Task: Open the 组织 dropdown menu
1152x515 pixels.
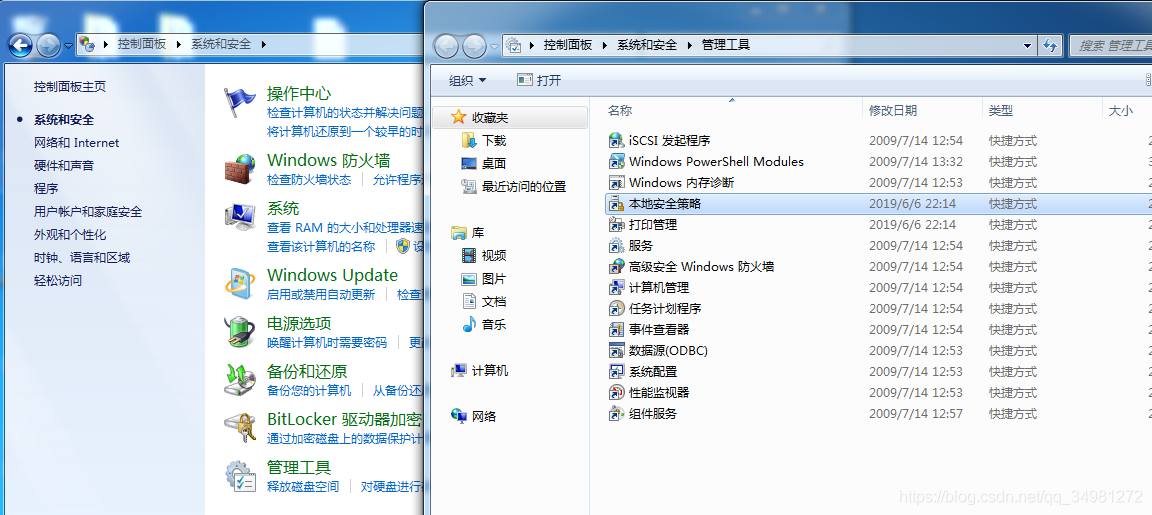Action: pyautogui.click(x=467, y=80)
